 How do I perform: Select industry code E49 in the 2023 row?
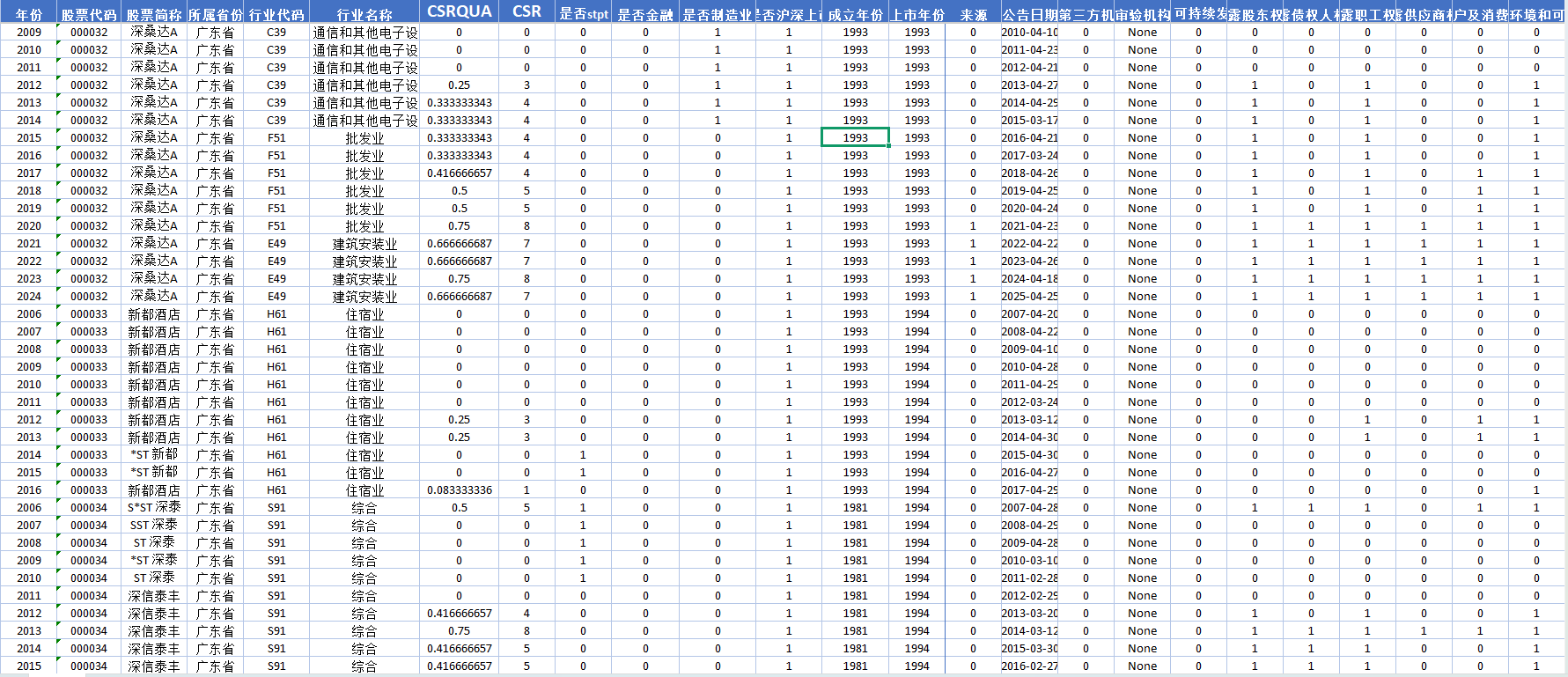(x=276, y=278)
